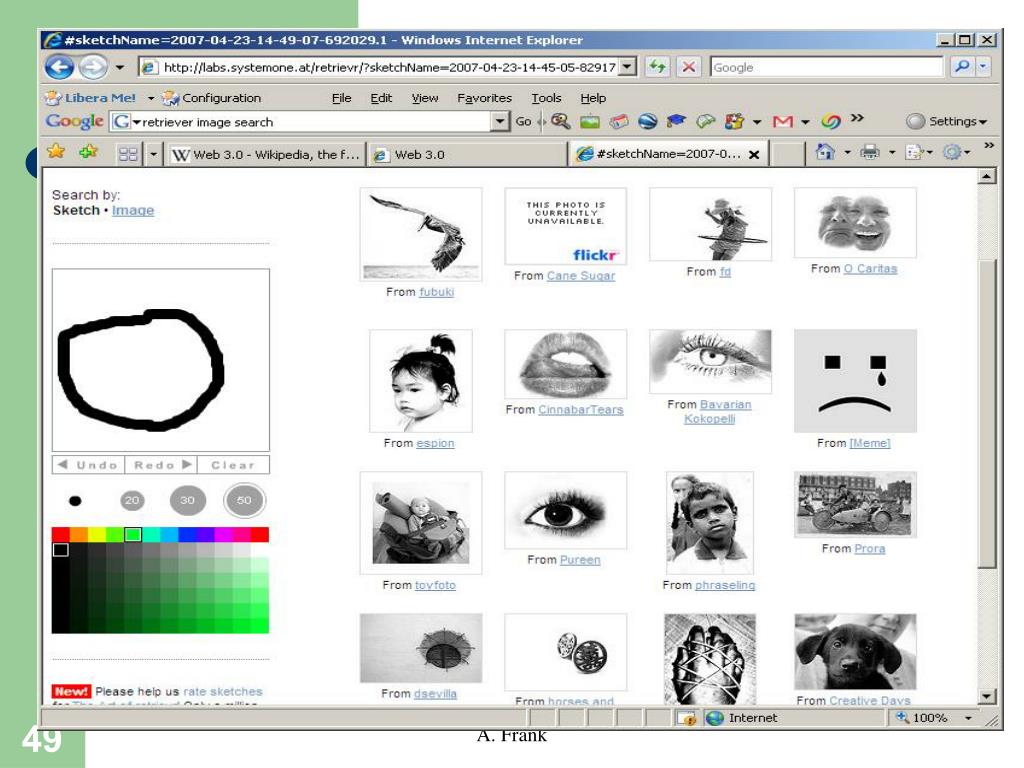
Task: Click the Print icon in command bar
Action: (869, 152)
